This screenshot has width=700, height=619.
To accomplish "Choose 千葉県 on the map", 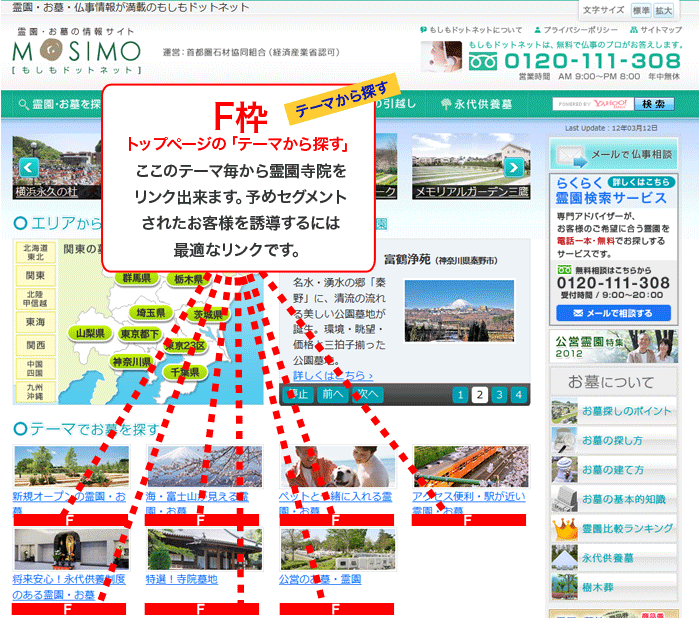I will click(x=185, y=372).
